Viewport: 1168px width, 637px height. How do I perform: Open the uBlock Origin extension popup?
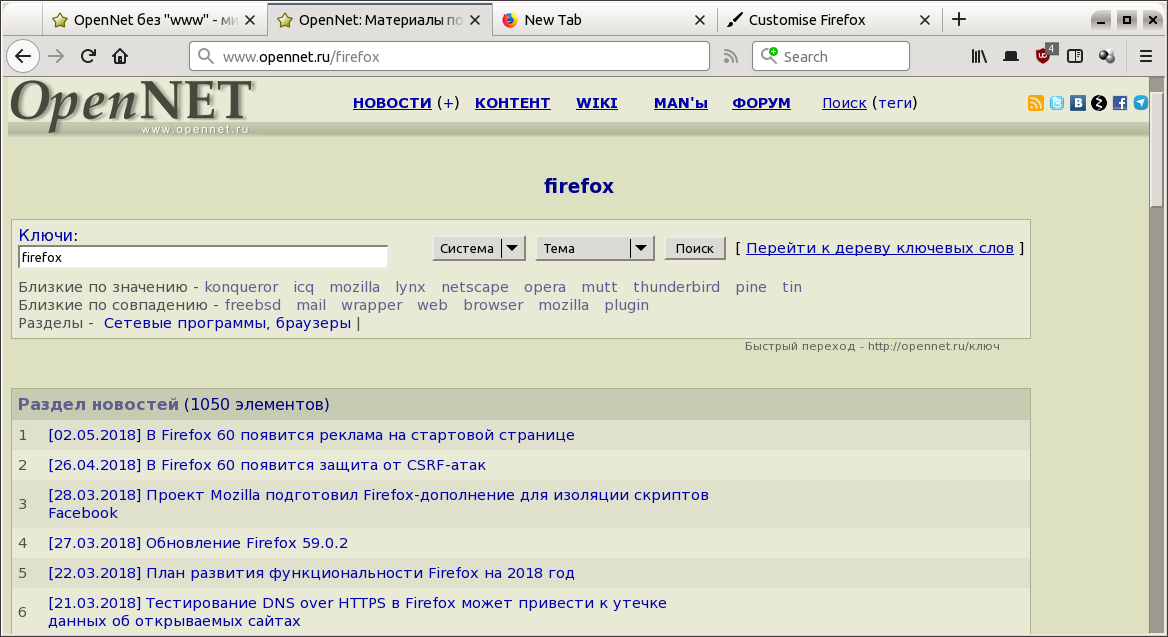coord(1044,54)
